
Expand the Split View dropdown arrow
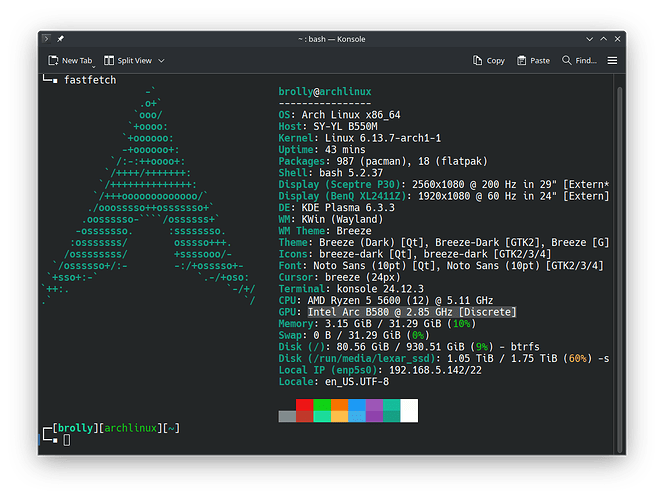[161, 61]
